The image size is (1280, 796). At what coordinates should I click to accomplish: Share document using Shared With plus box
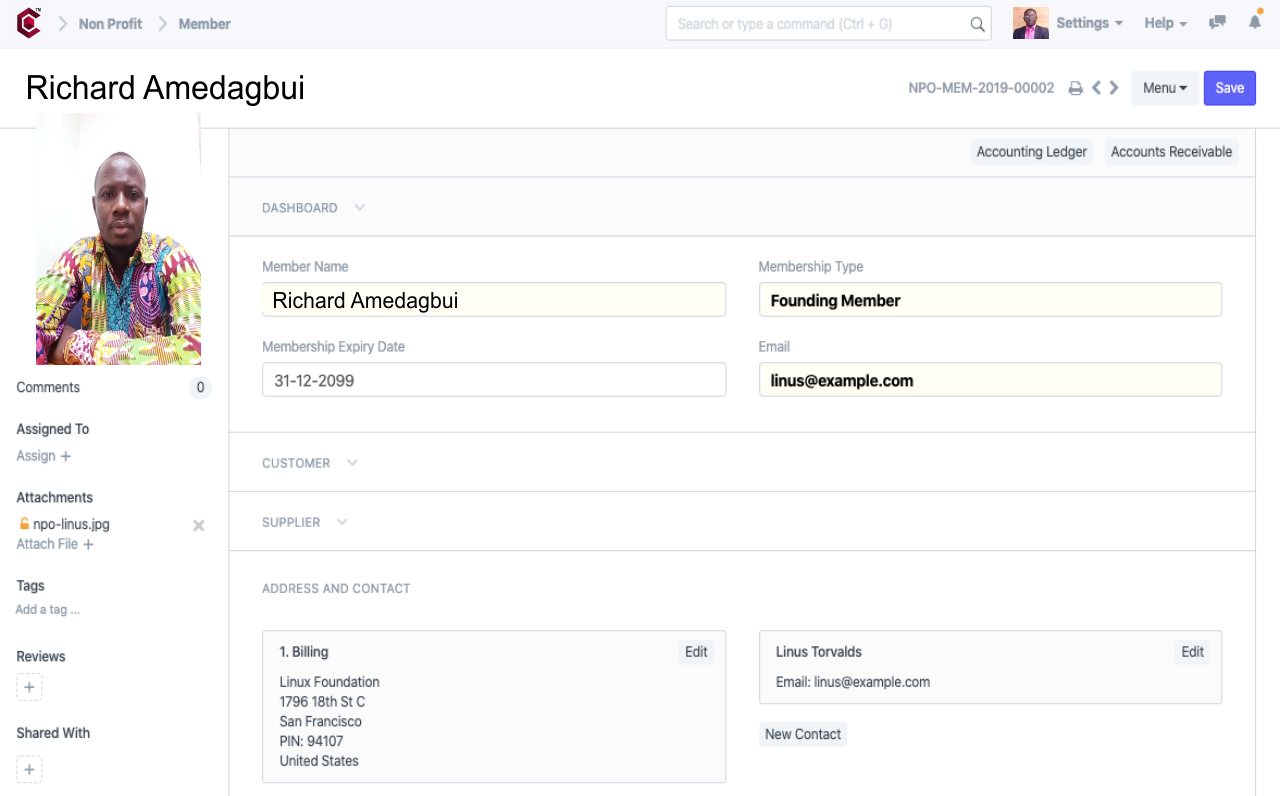[29, 769]
